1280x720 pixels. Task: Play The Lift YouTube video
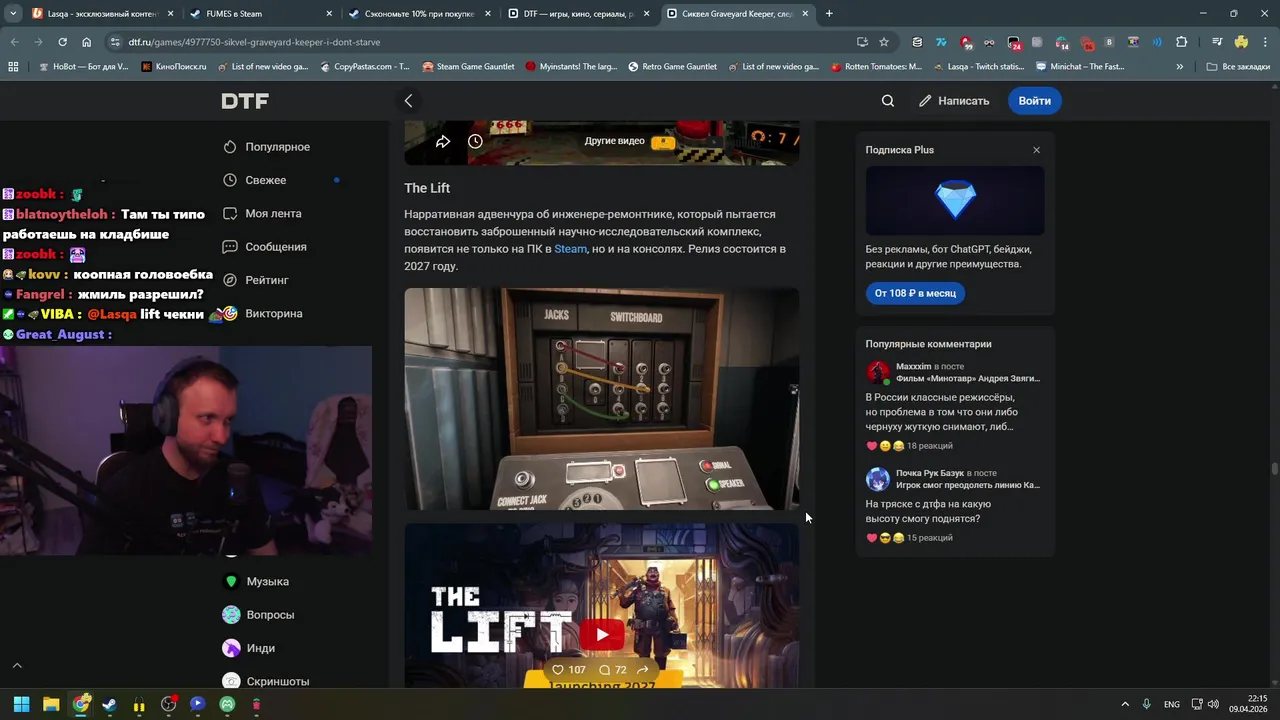click(x=601, y=634)
